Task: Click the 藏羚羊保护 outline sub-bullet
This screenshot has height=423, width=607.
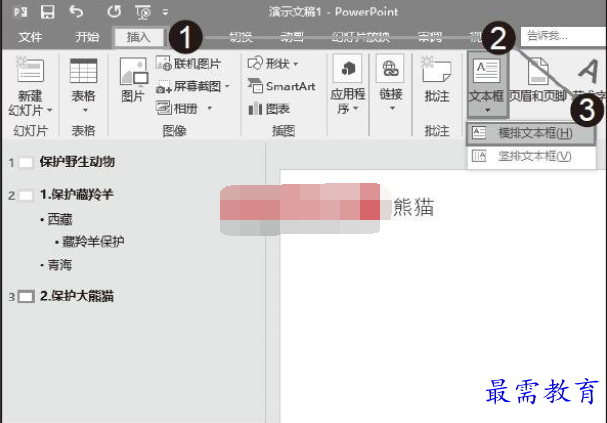Action: [x=93, y=242]
